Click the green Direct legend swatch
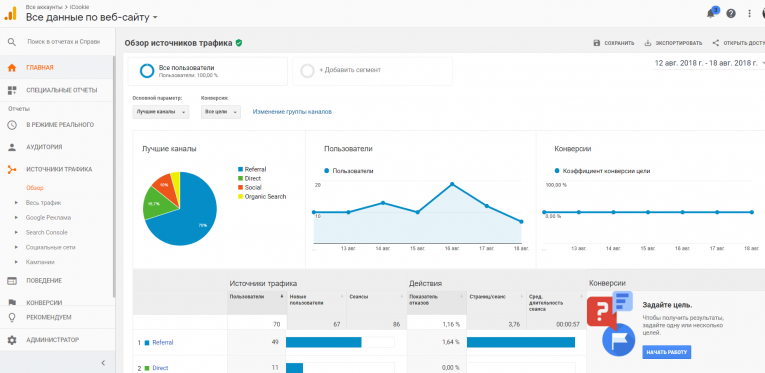 pos(240,178)
